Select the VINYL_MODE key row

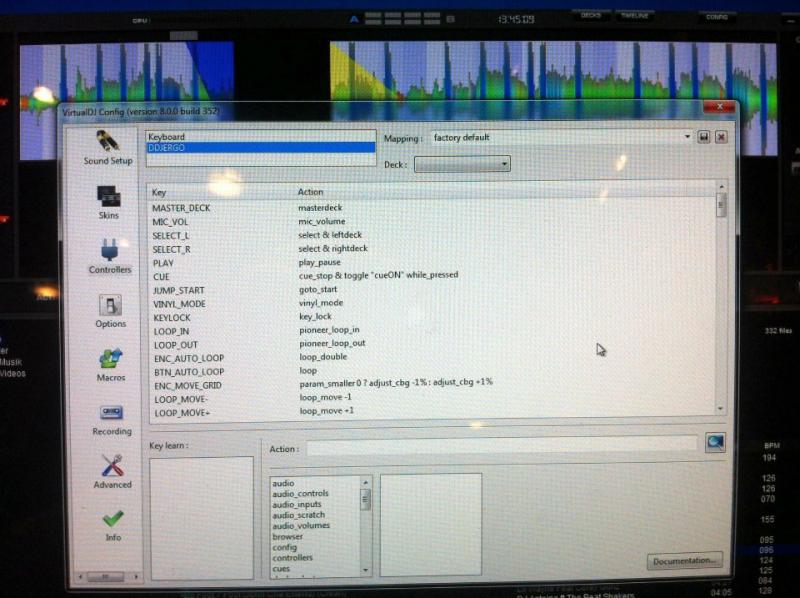coord(433,304)
